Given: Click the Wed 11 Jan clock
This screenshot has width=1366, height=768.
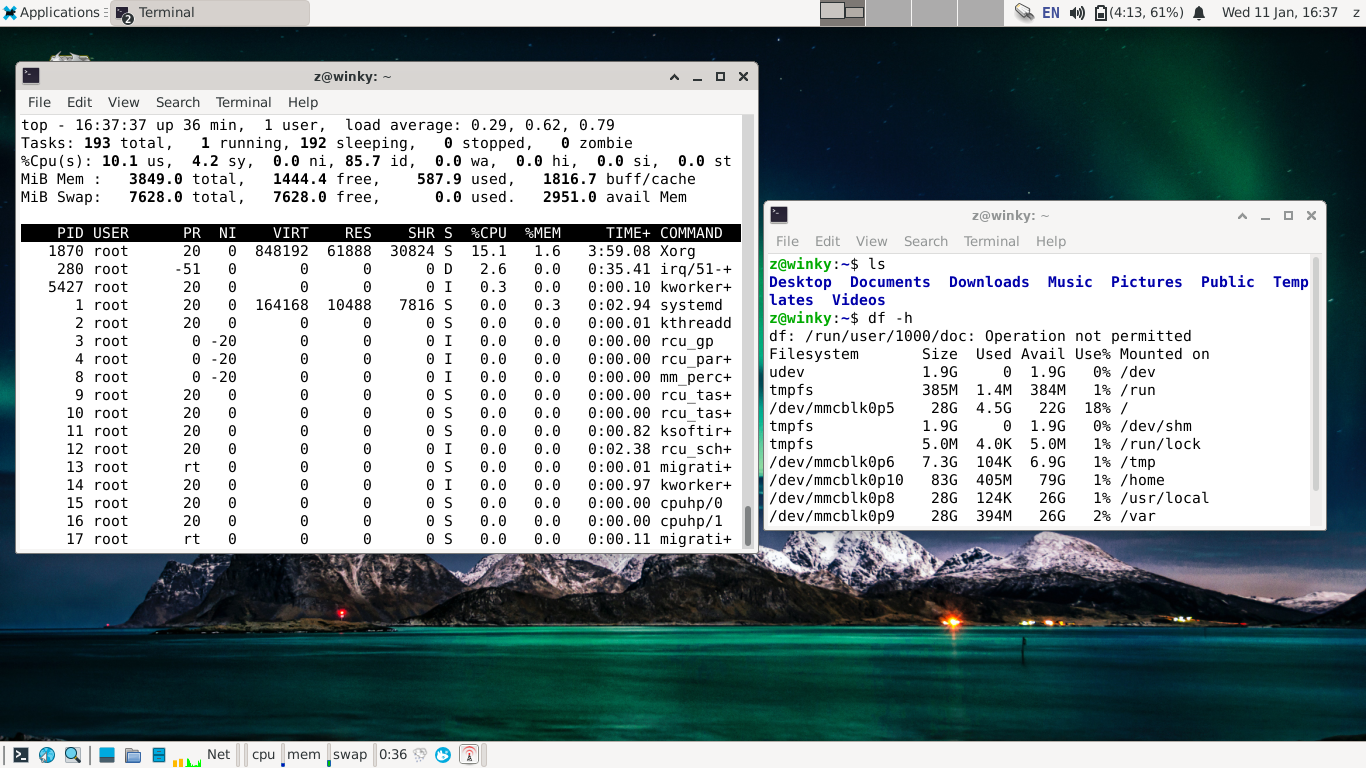Looking at the screenshot, I should [1279, 13].
